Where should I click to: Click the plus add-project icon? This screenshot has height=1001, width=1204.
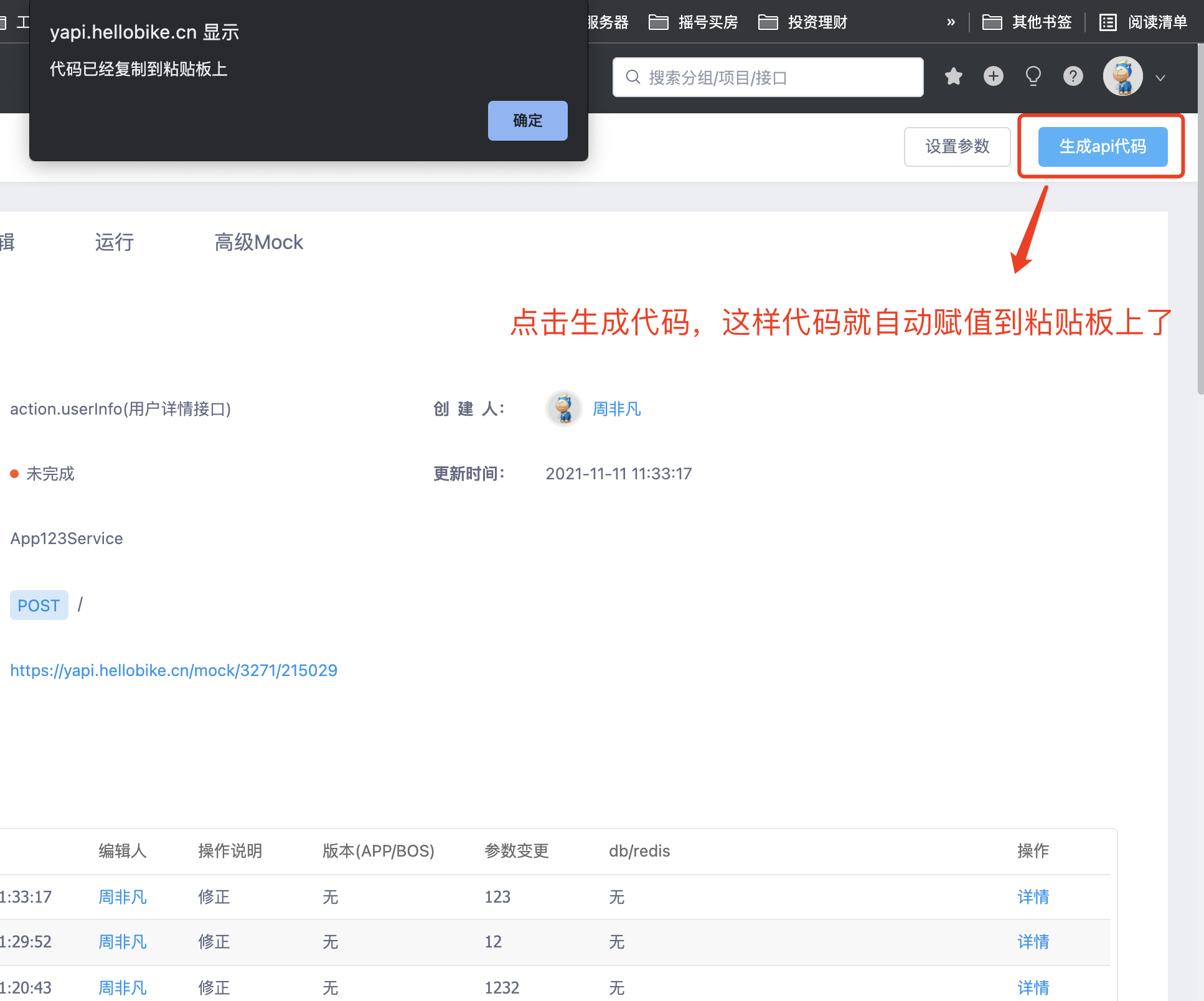(993, 77)
